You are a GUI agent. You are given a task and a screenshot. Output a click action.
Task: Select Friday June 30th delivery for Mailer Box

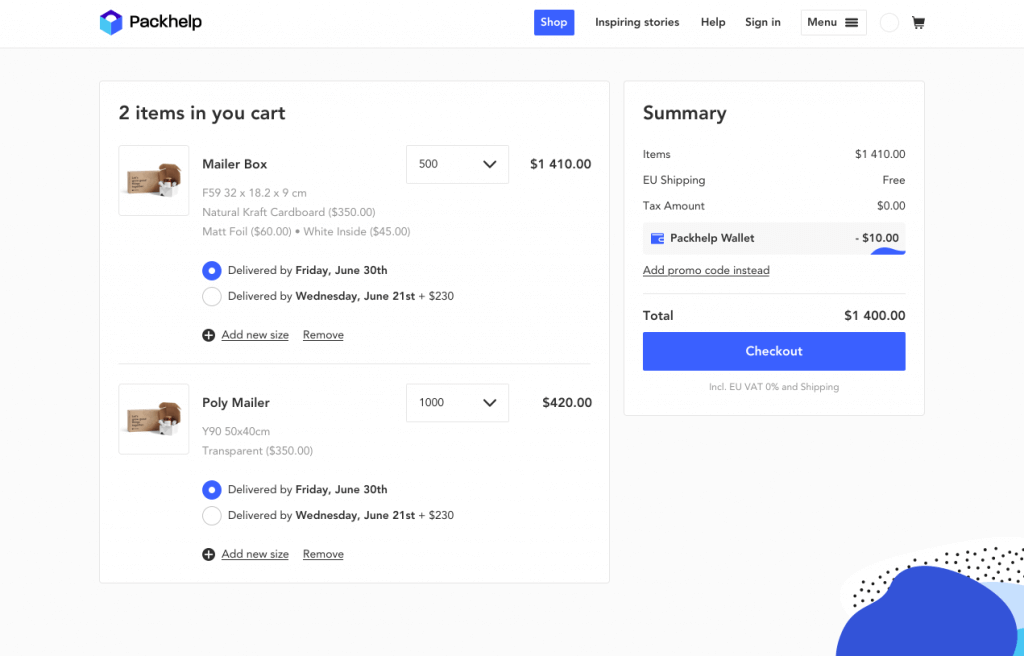pos(211,270)
